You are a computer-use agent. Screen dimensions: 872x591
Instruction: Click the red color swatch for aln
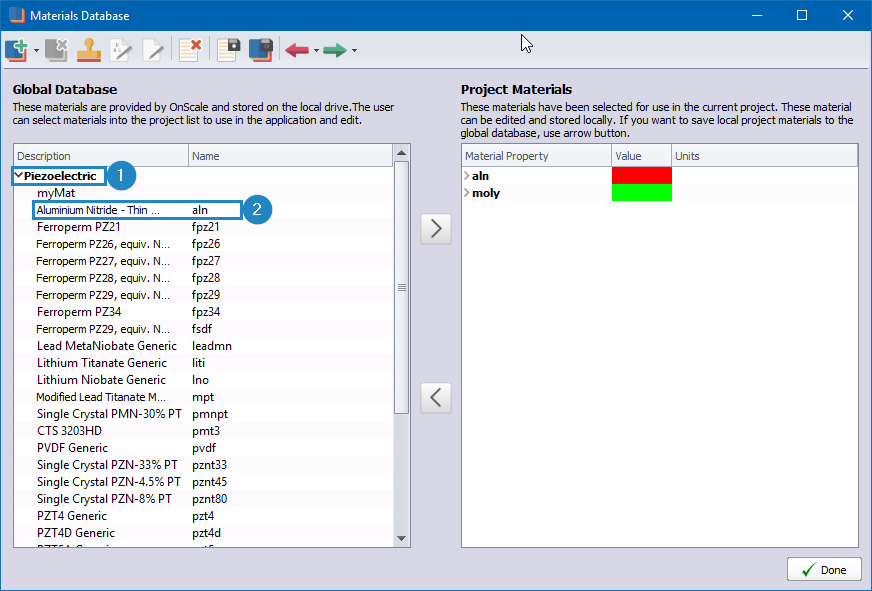pyautogui.click(x=642, y=176)
